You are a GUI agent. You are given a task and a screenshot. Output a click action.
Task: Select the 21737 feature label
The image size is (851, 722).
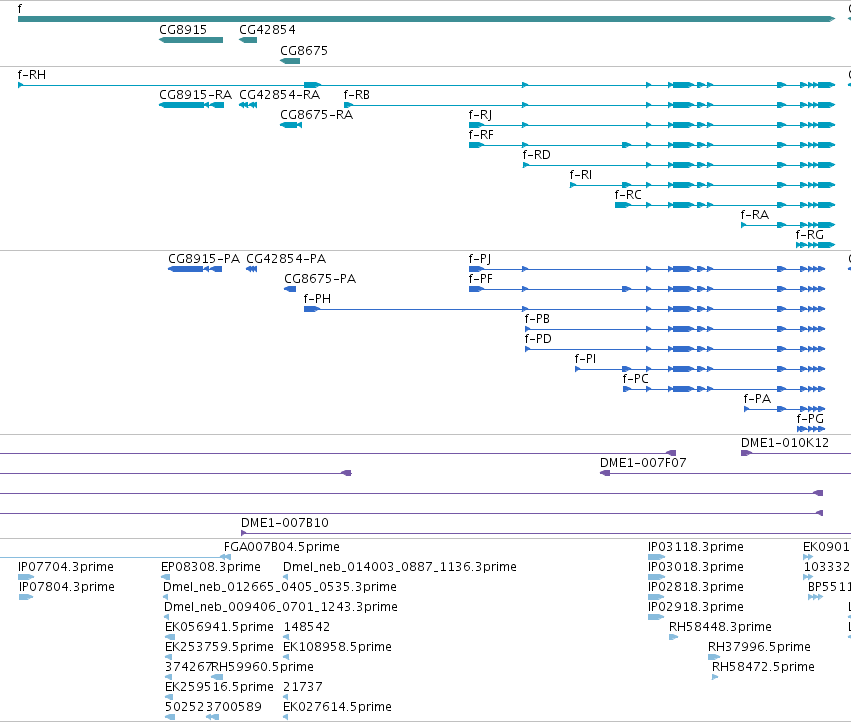[303, 687]
